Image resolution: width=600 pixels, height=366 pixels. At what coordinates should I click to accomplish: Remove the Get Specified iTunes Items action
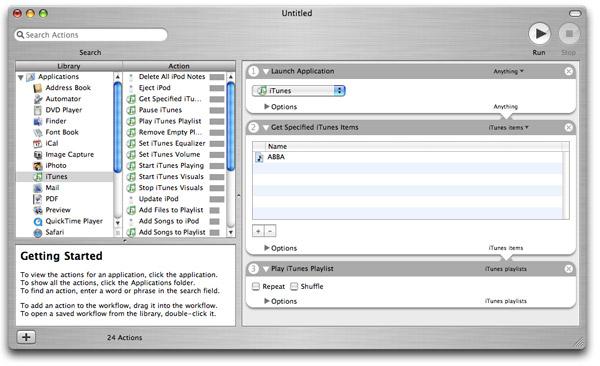point(569,127)
